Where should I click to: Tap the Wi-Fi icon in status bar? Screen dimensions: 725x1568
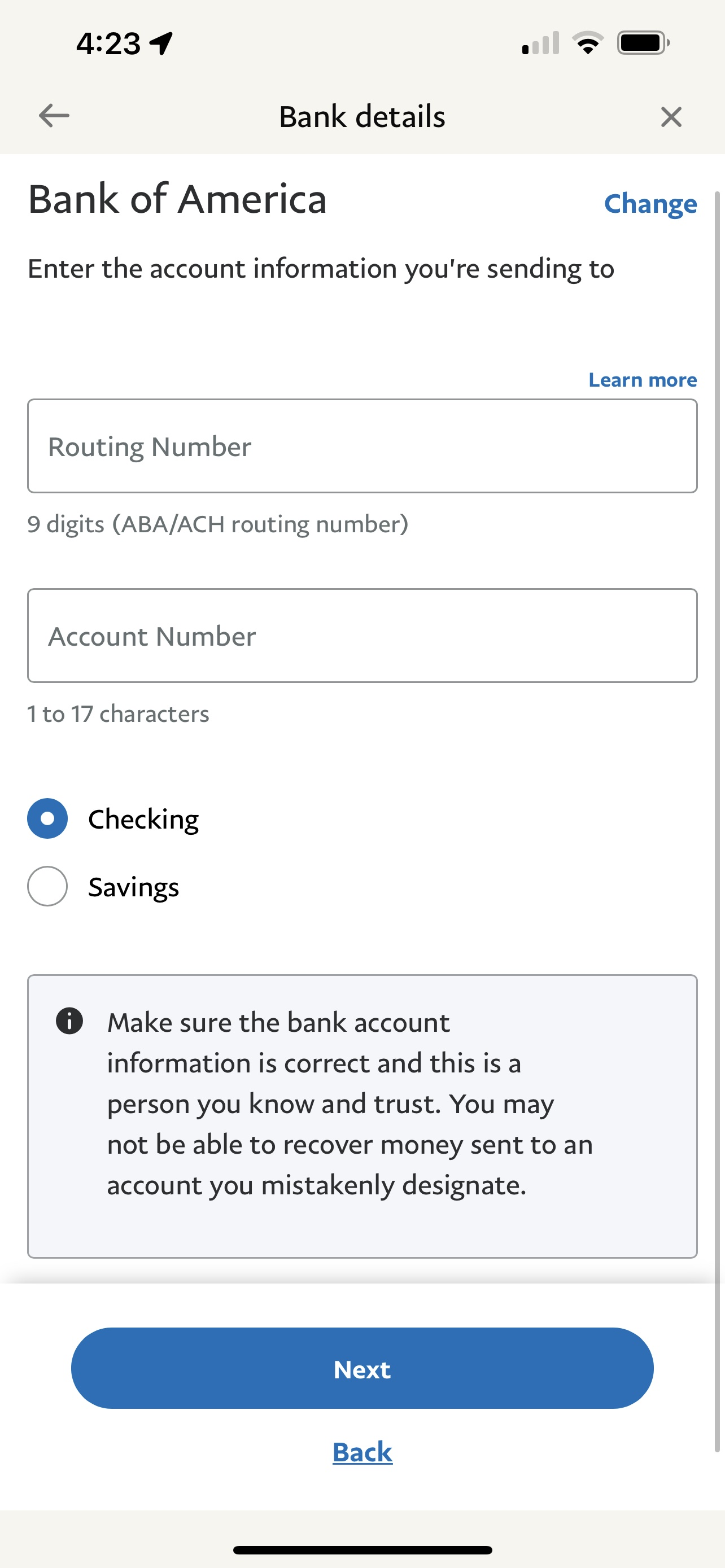587,43
